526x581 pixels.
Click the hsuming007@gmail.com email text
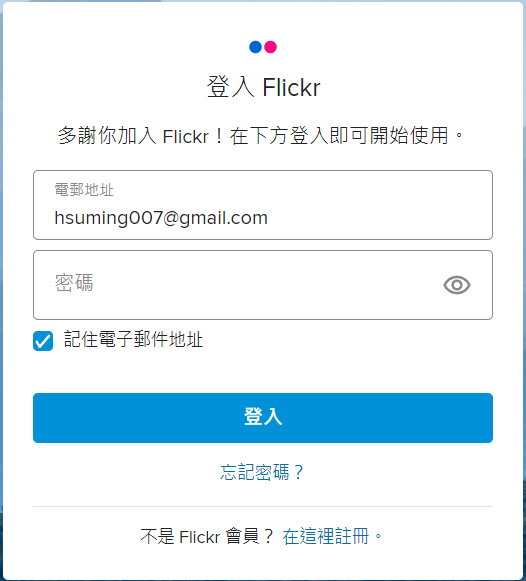(x=161, y=218)
